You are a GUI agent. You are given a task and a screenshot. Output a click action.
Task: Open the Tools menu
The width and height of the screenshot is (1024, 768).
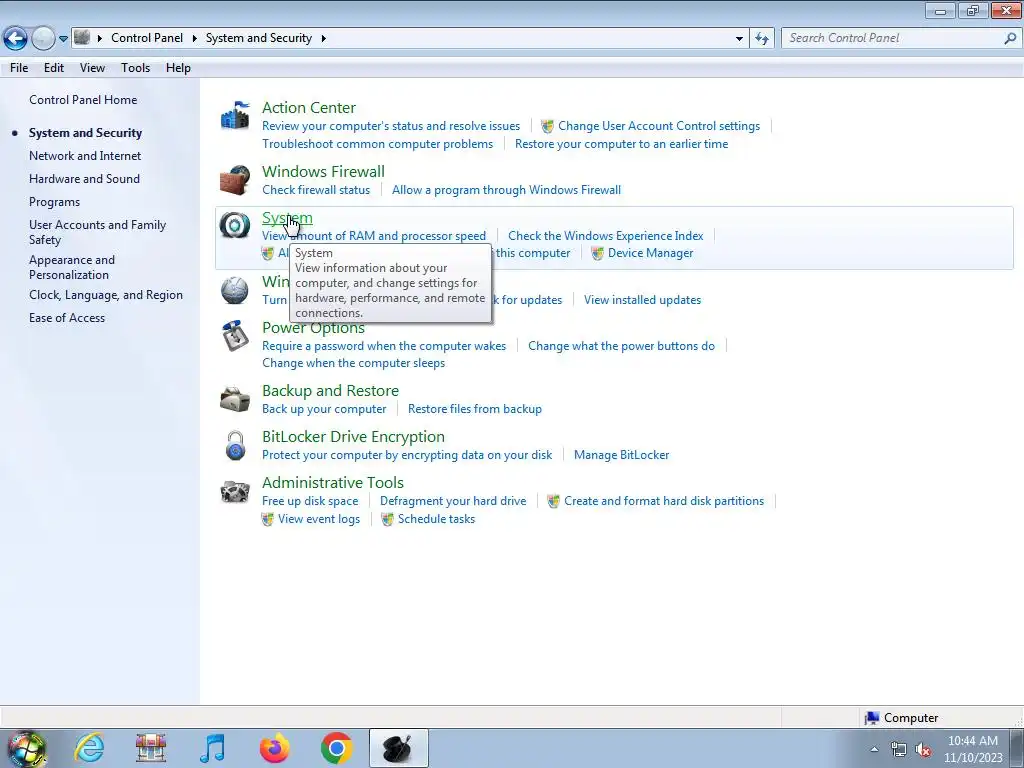(135, 68)
